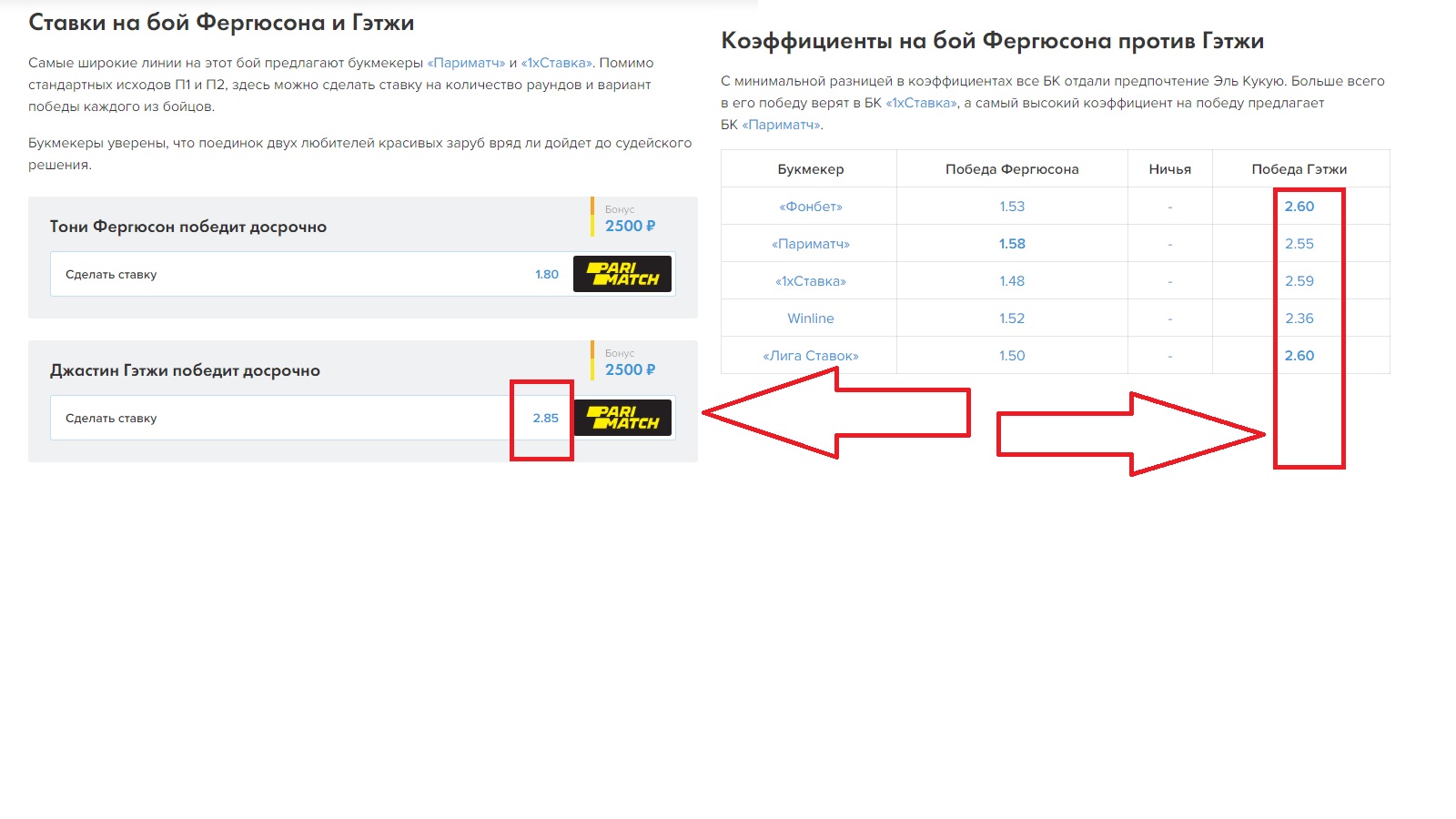Click the 'Джастин Гэтжи победит досрочно' title
Viewport: 1456px width, 819px height.
click(185, 370)
